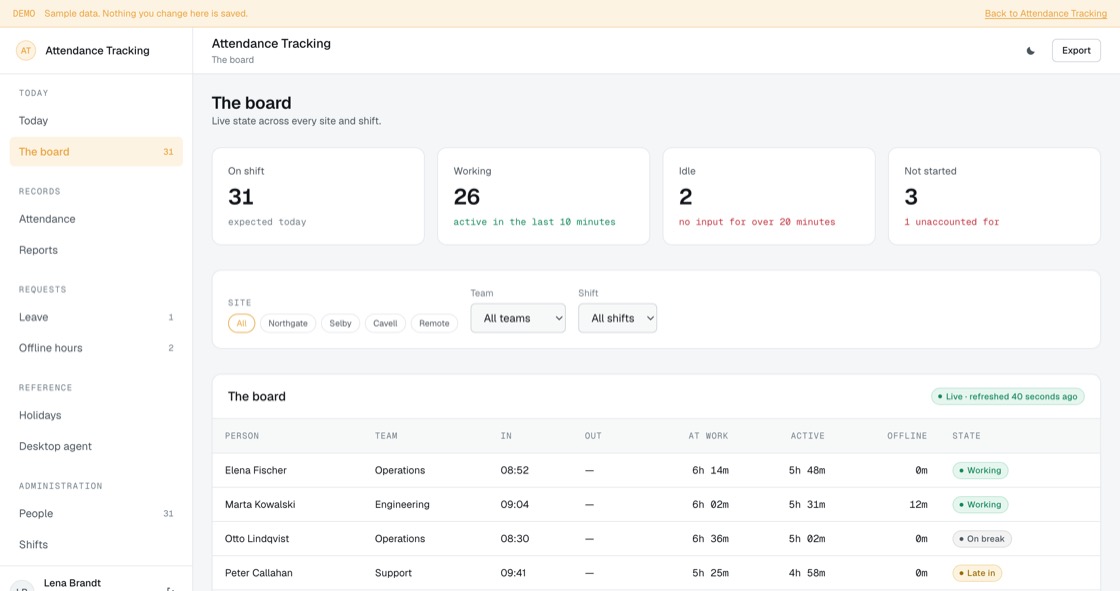1120x591 pixels.
Task: Open Offline hours requests
Action: [96, 348]
